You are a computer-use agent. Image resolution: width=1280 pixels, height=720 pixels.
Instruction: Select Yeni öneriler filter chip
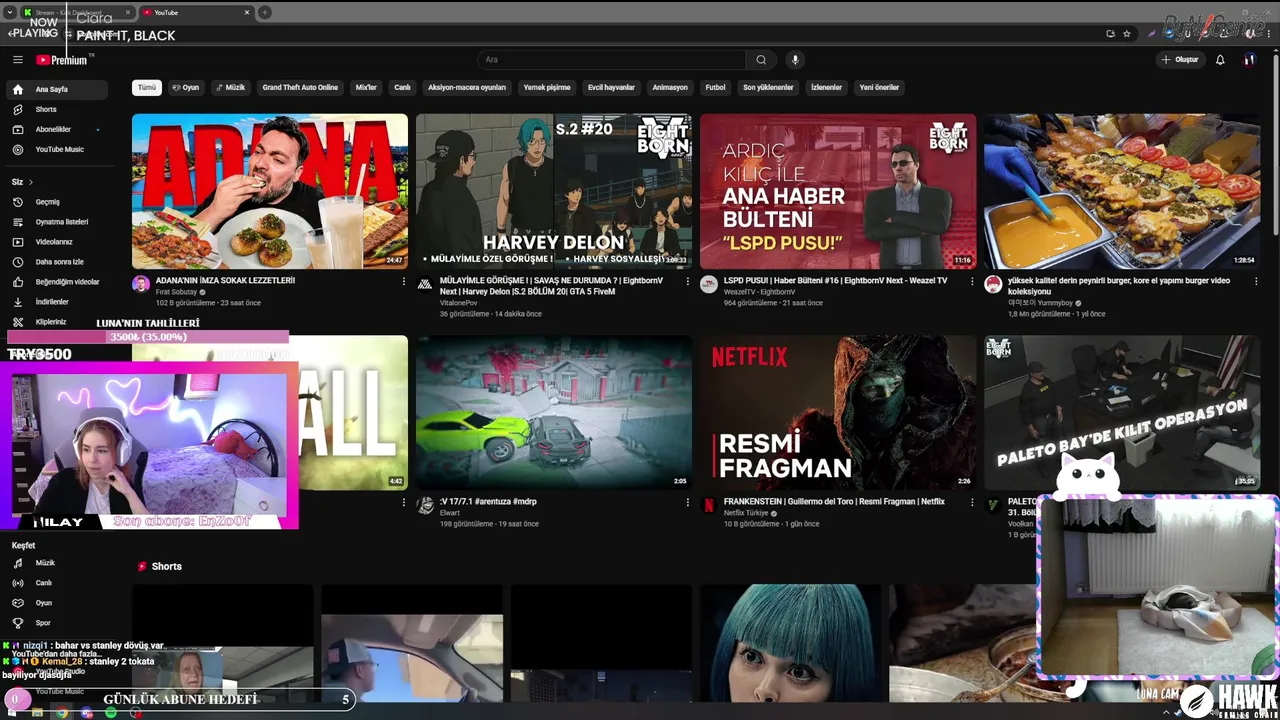879,88
